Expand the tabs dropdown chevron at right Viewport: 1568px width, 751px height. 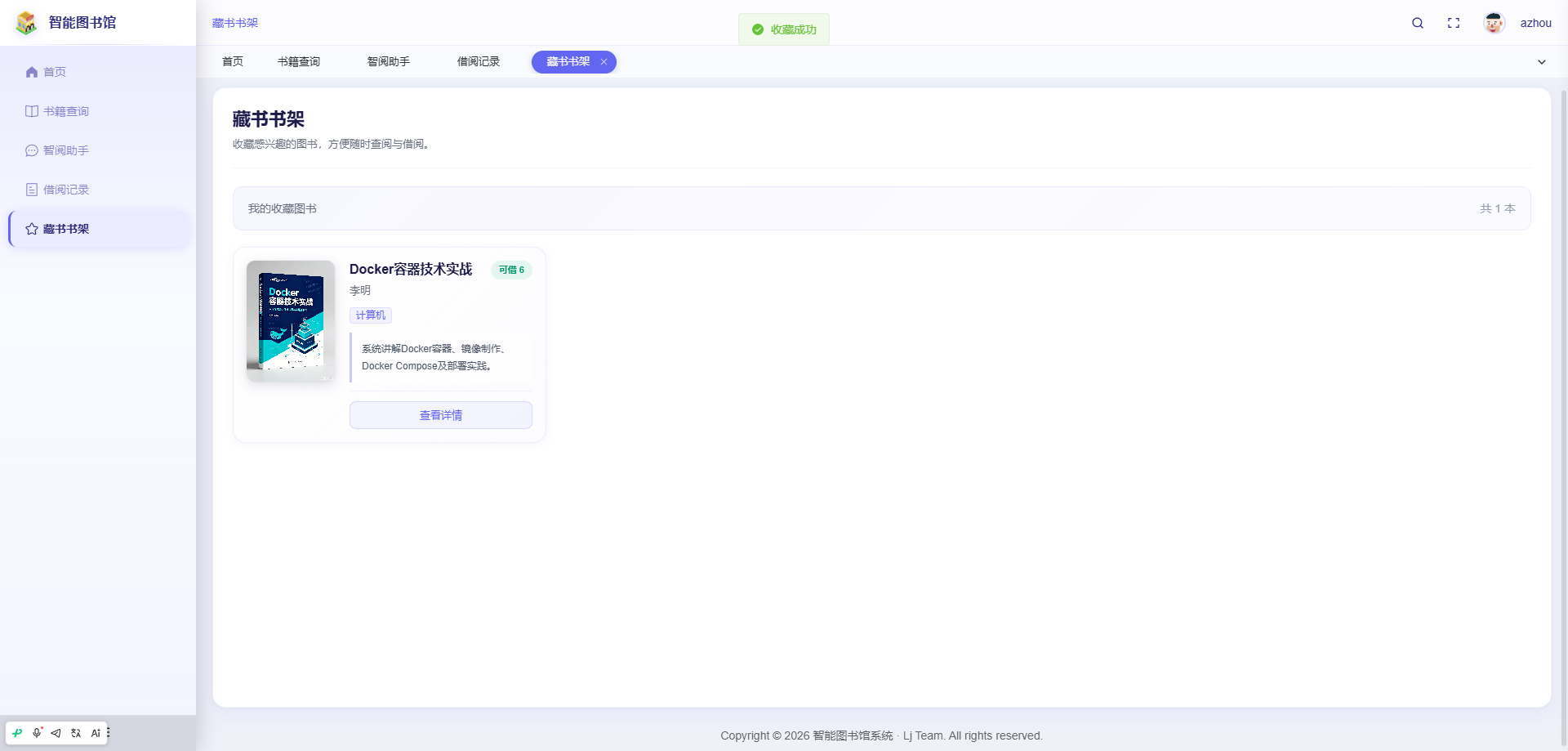tap(1542, 62)
